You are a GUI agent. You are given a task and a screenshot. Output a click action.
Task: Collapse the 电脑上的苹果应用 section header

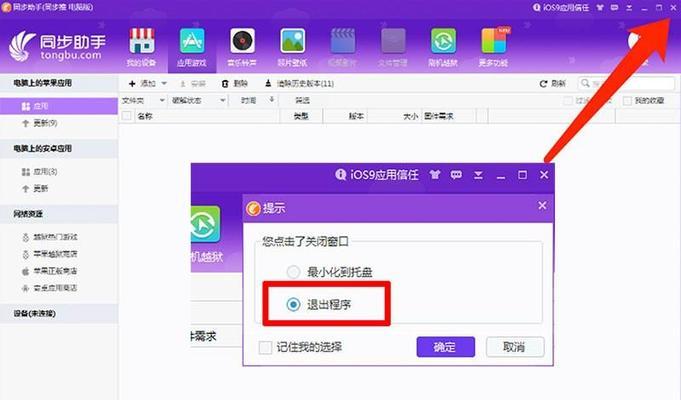point(59,83)
